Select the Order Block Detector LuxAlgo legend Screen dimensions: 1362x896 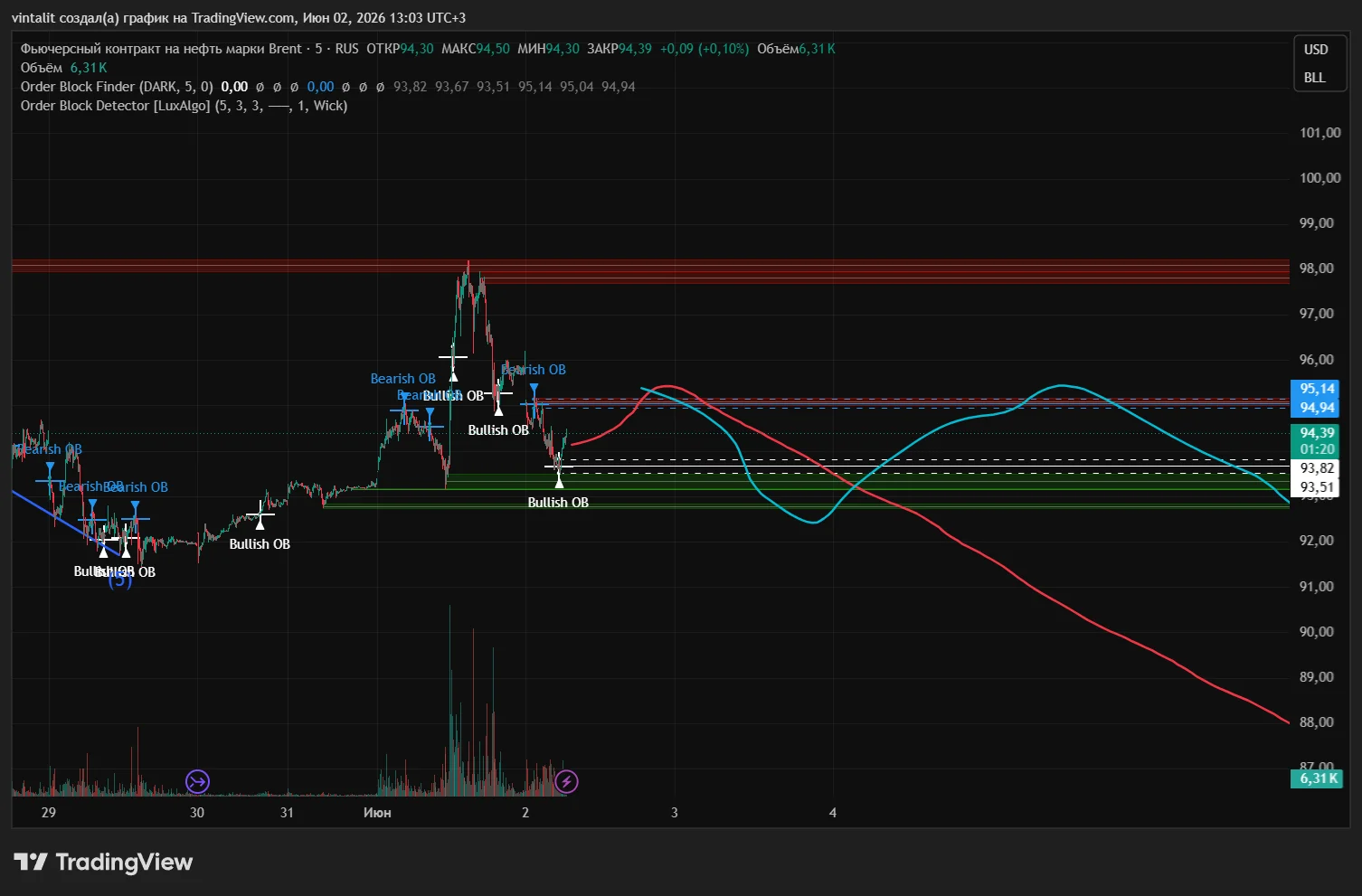[184, 106]
